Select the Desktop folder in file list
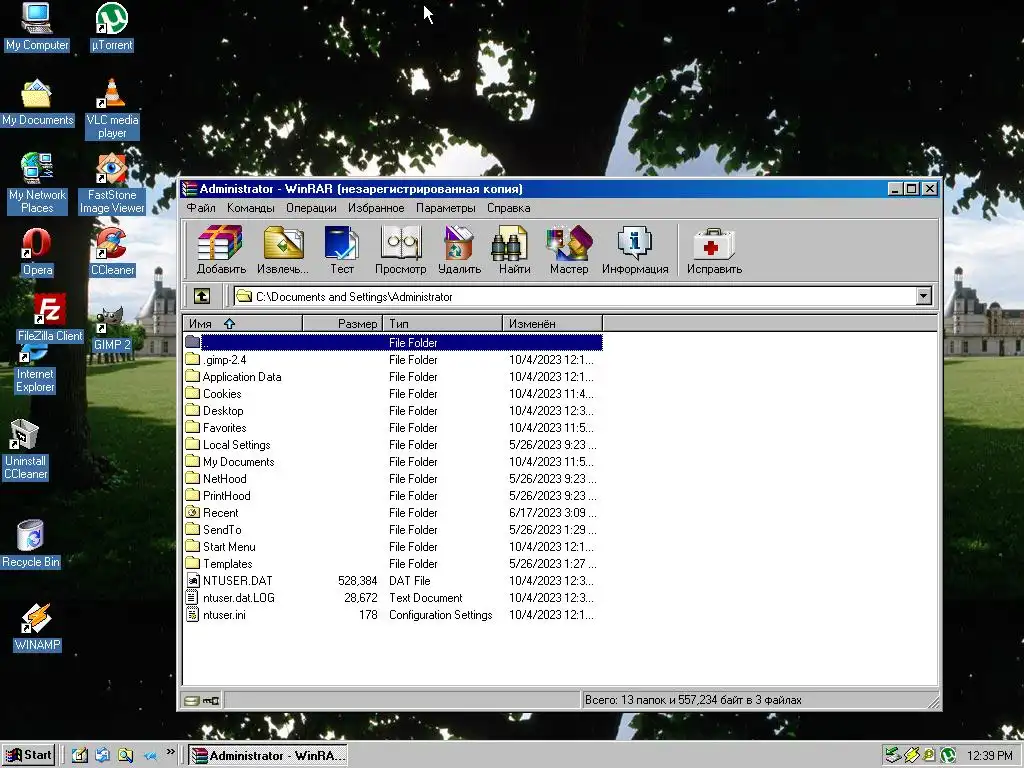The height and width of the screenshot is (768, 1024). click(x=392, y=411)
